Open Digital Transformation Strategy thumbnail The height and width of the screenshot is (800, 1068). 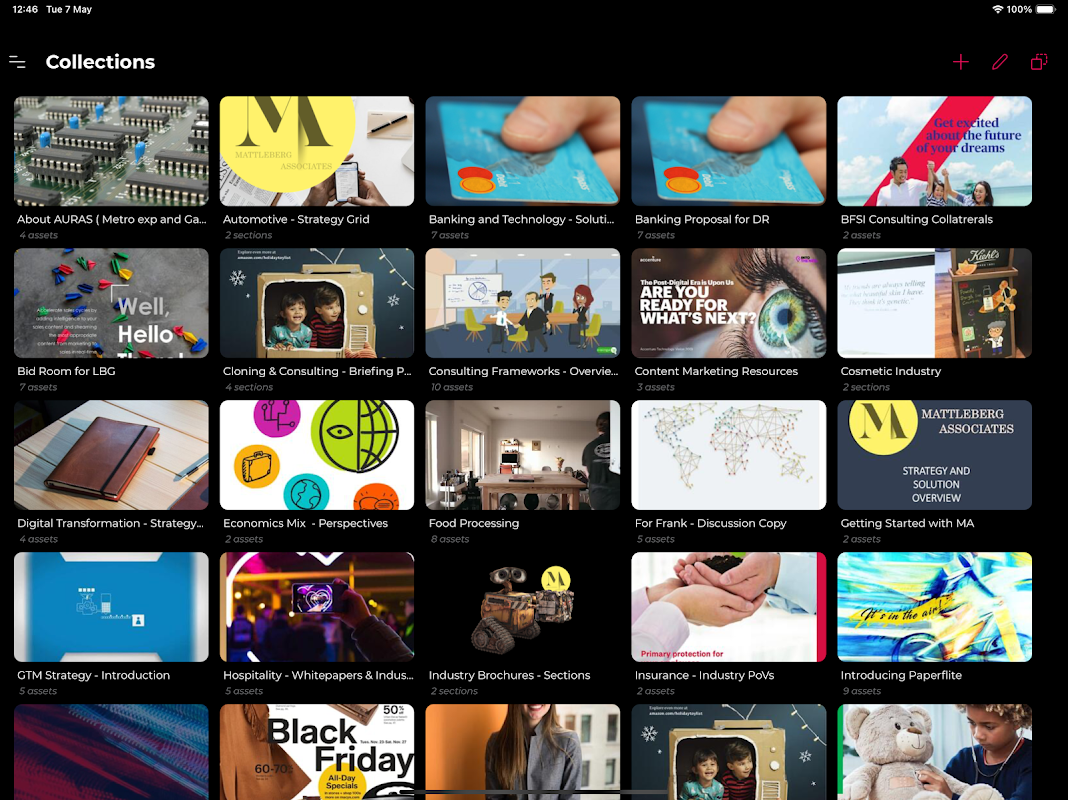pos(111,455)
